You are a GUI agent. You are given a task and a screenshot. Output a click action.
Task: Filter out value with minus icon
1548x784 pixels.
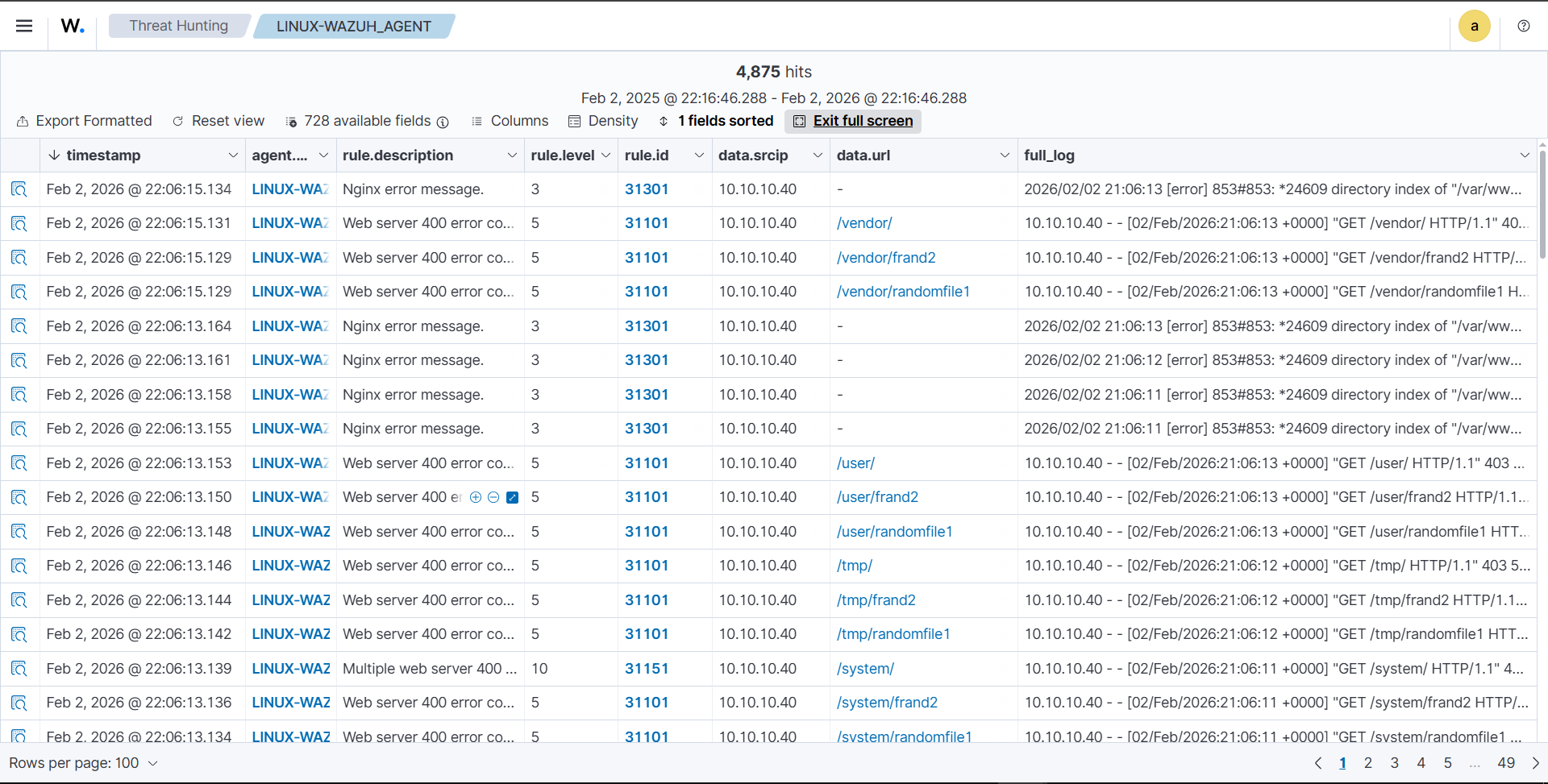click(493, 498)
